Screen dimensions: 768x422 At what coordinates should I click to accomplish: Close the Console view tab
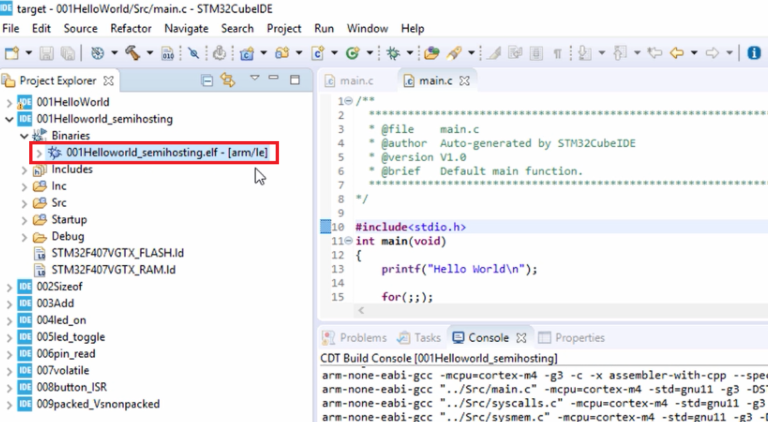521,338
